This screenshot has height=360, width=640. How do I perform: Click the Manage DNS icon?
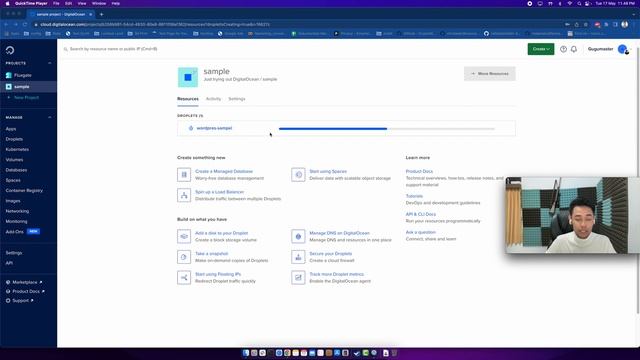(298, 236)
